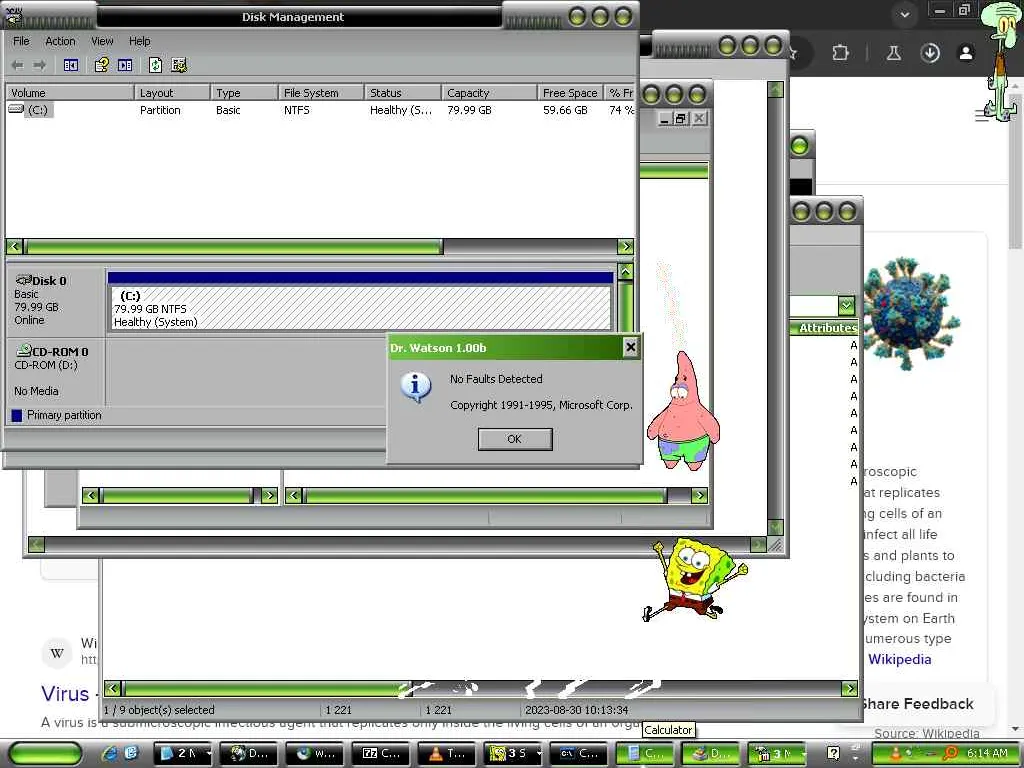Click the disk settings toolbar icon beside Refresh
The height and width of the screenshot is (768, 1024).
(179, 65)
